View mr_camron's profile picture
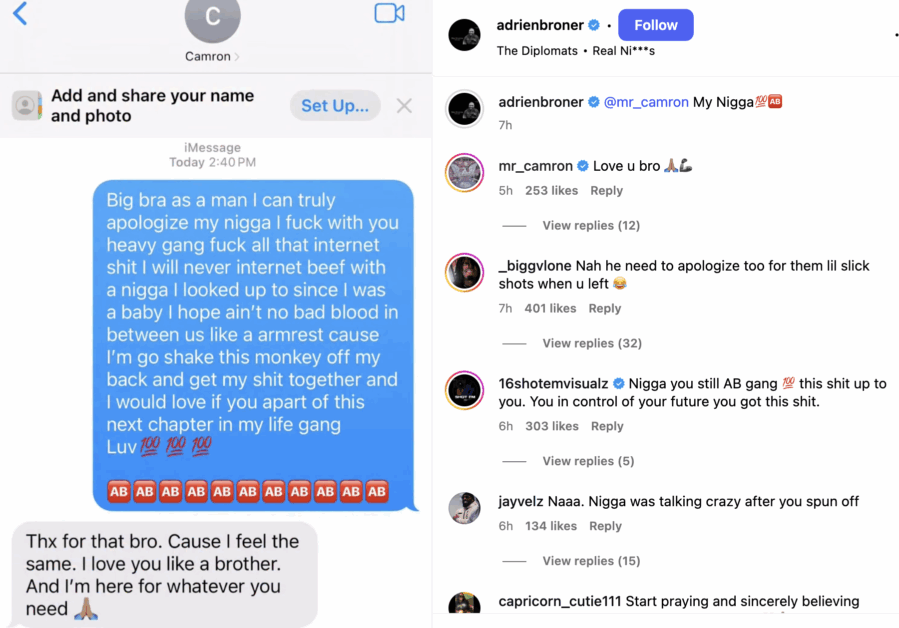The image size is (899, 628). pyautogui.click(x=464, y=173)
